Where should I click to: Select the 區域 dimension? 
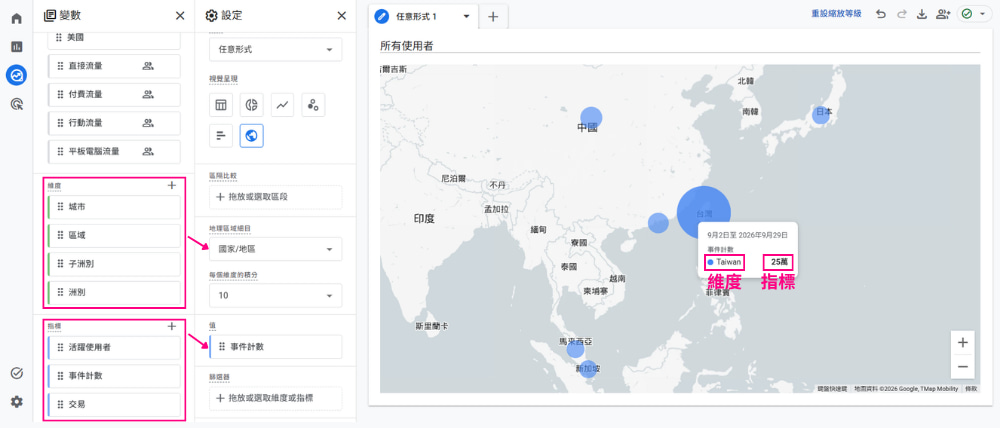click(x=114, y=235)
